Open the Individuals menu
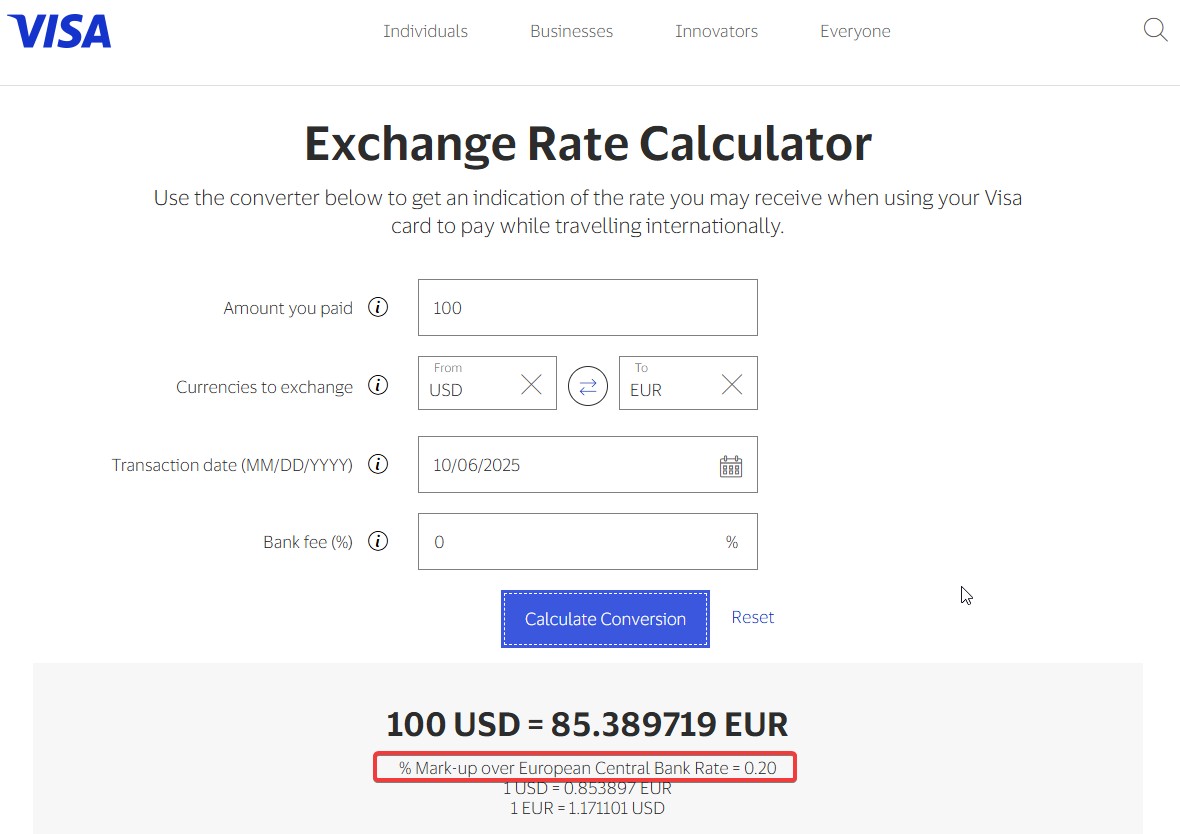 (425, 32)
